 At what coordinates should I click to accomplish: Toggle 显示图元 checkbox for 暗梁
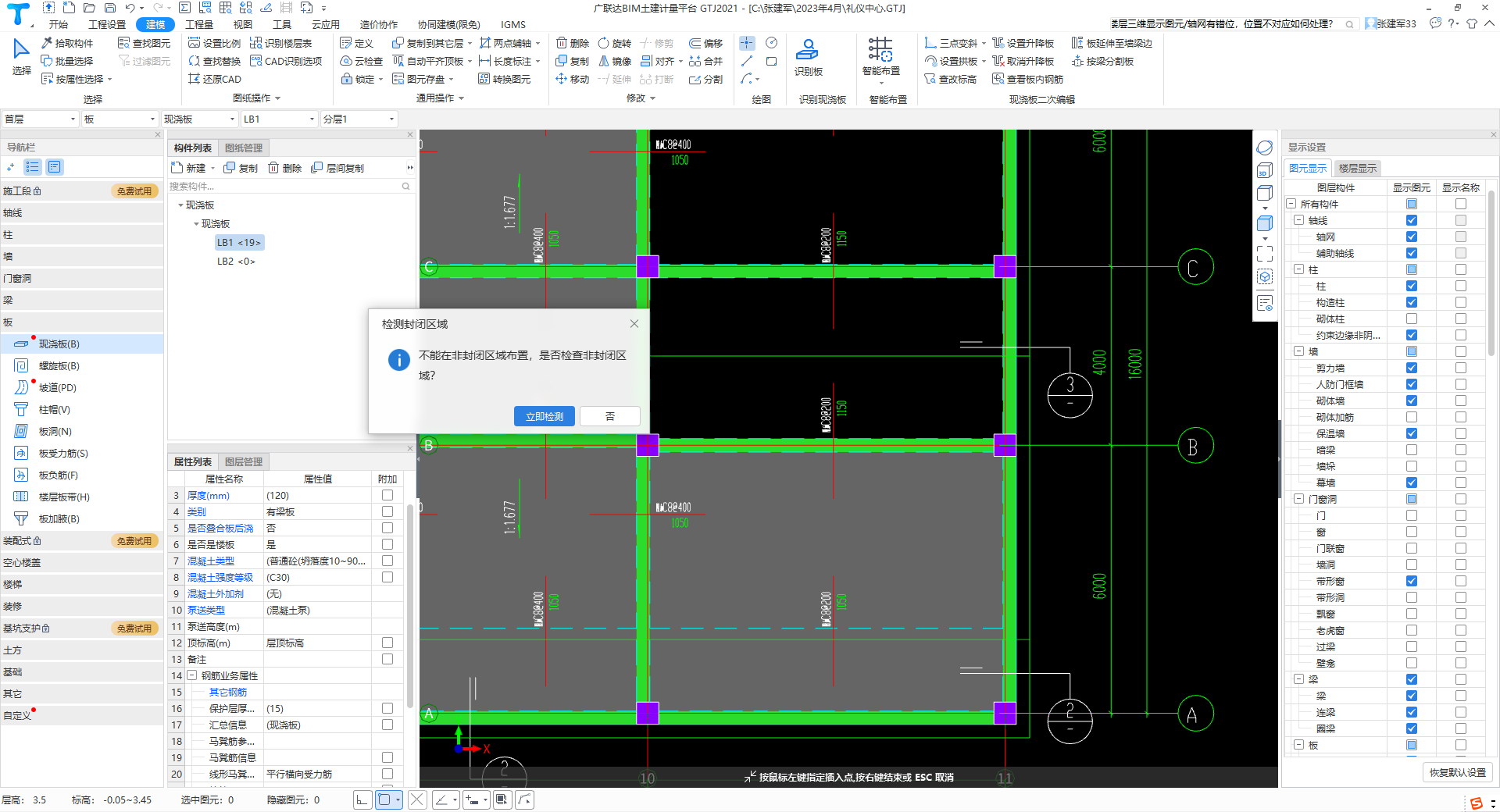(x=1411, y=450)
